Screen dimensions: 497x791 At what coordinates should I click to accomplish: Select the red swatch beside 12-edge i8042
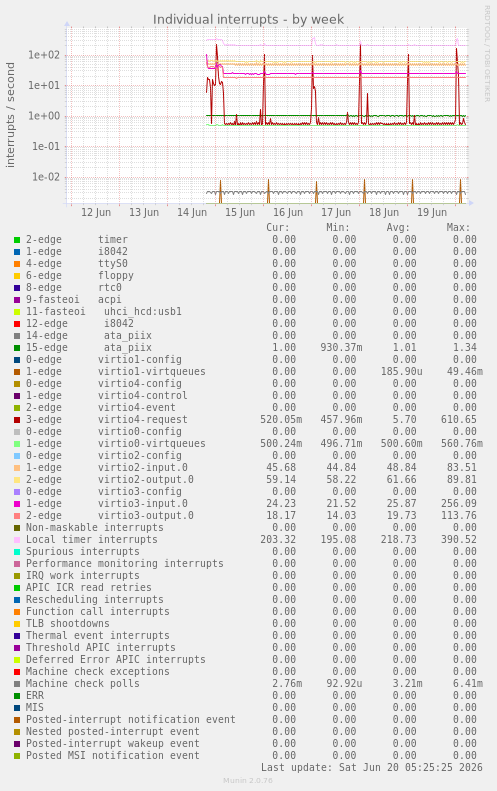(x=17, y=324)
